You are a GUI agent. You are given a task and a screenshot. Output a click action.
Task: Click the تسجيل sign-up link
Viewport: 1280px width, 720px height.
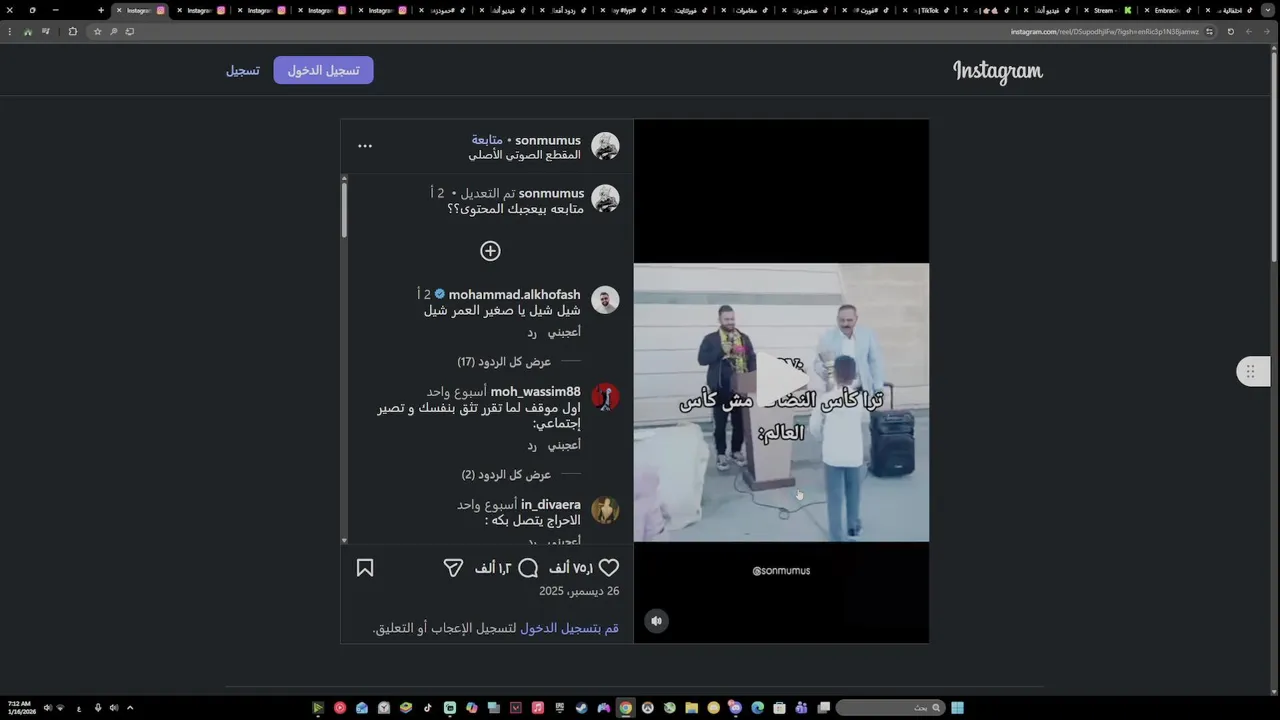242,70
